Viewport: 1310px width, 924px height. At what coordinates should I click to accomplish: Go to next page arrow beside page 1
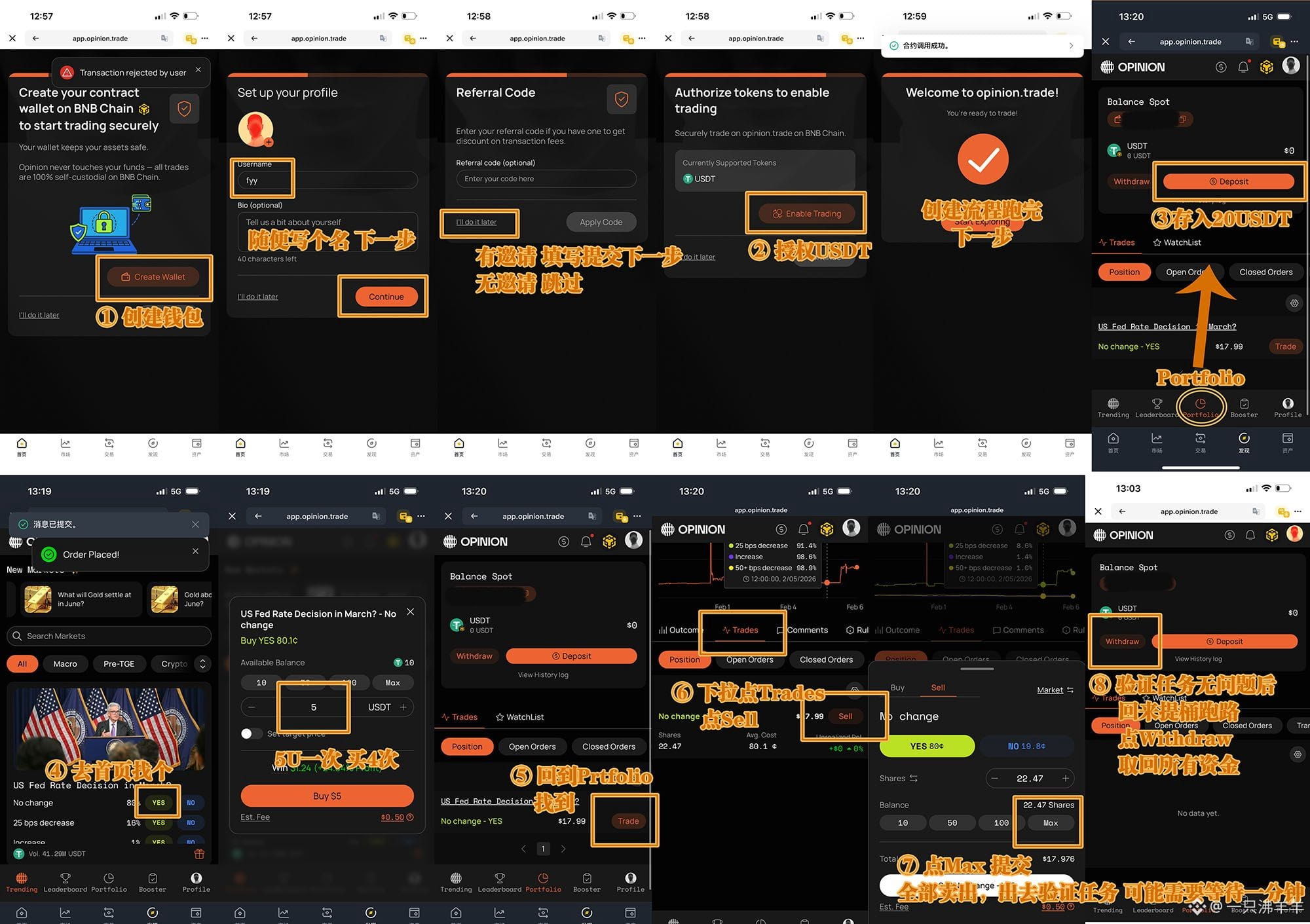pos(563,849)
